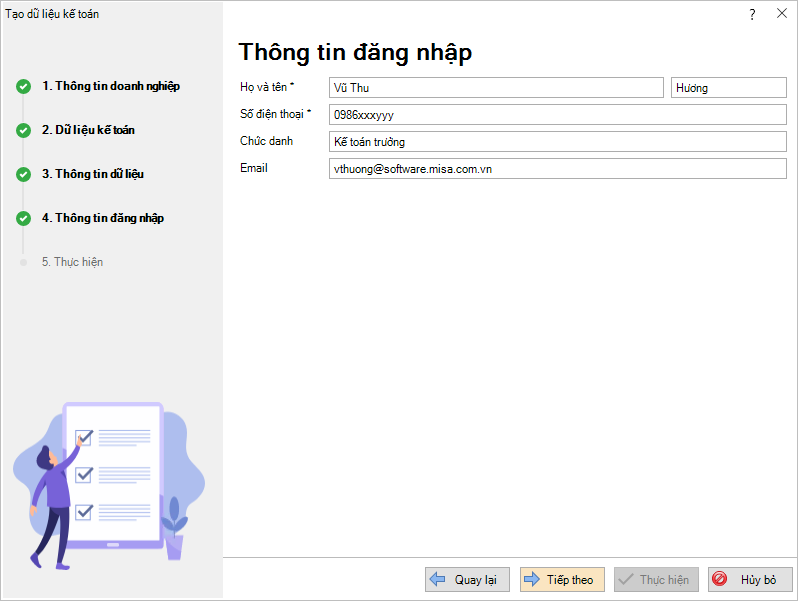798x601 pixels.
Task: Focus the surname field containing 'Vũ Thu'
Action: [496, 88]
